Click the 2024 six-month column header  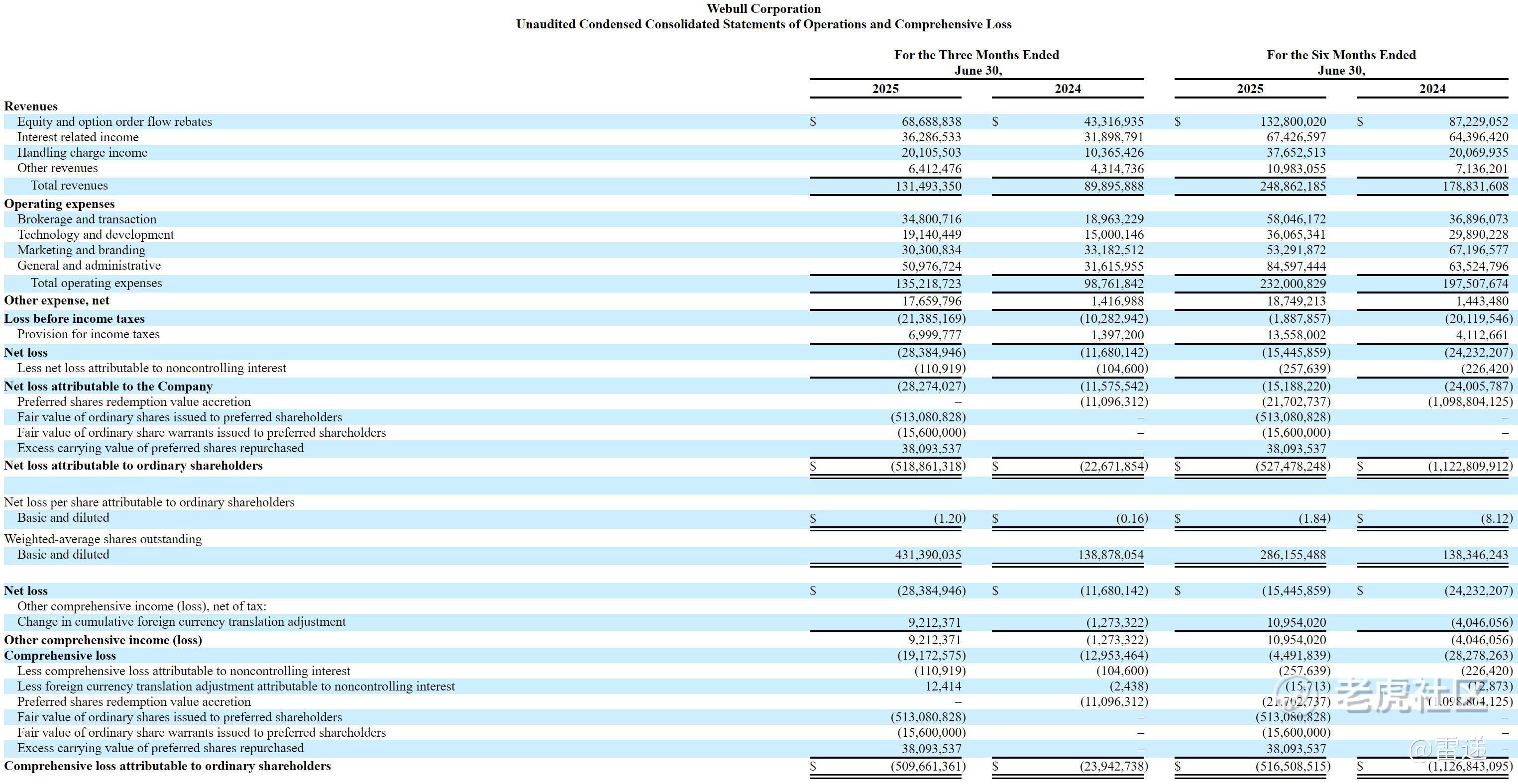point(1432,89)
